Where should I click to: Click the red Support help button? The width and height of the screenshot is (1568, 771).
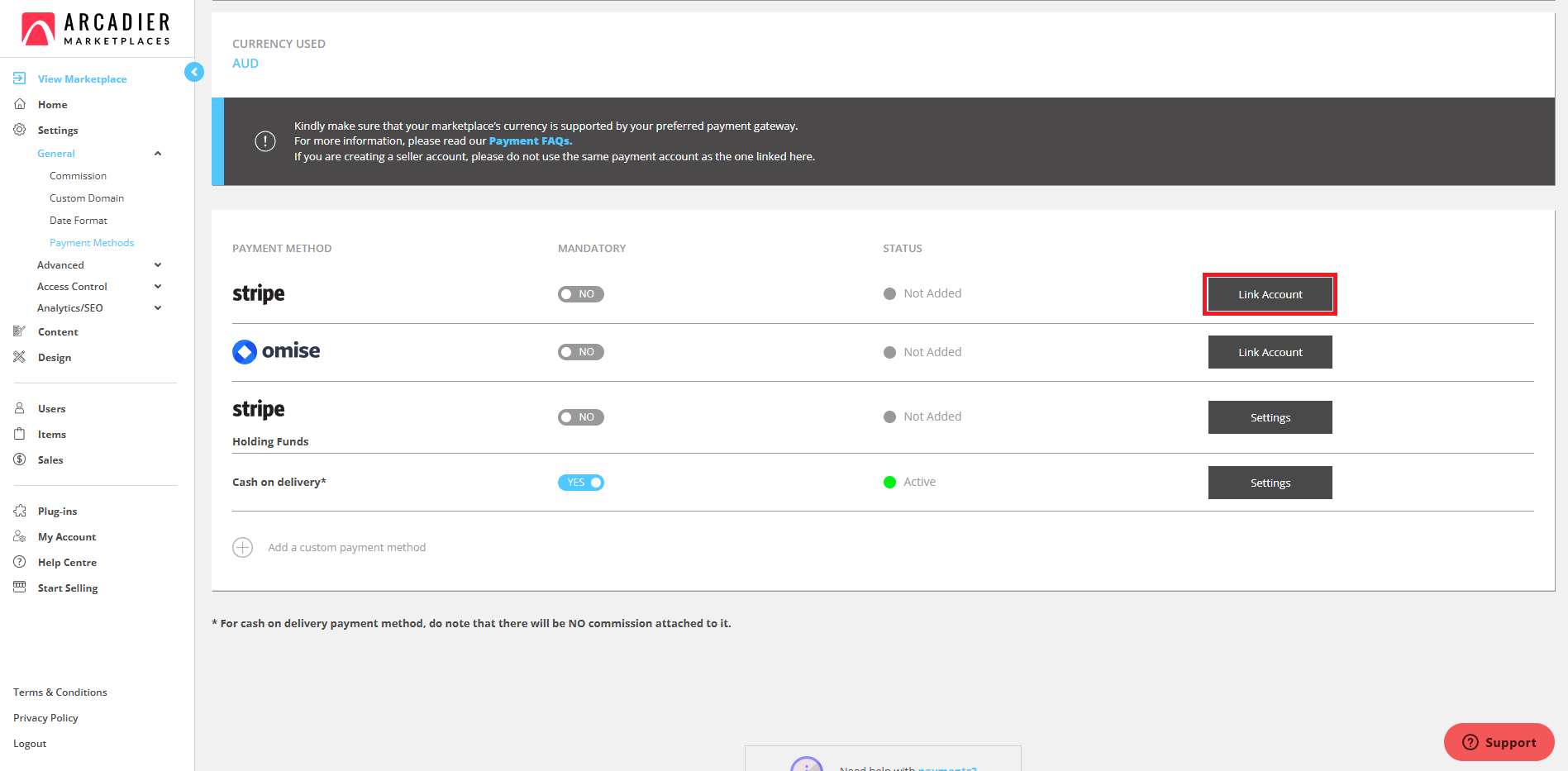(x=1499, y=742)
